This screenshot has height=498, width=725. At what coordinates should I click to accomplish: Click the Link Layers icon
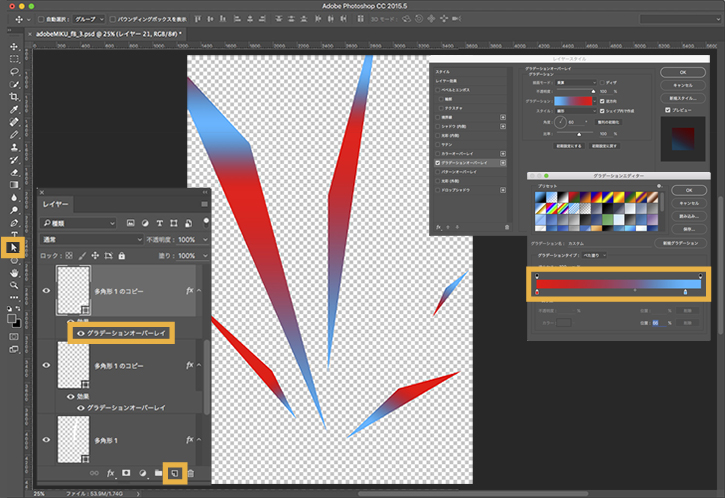click(x=94, y=473)
